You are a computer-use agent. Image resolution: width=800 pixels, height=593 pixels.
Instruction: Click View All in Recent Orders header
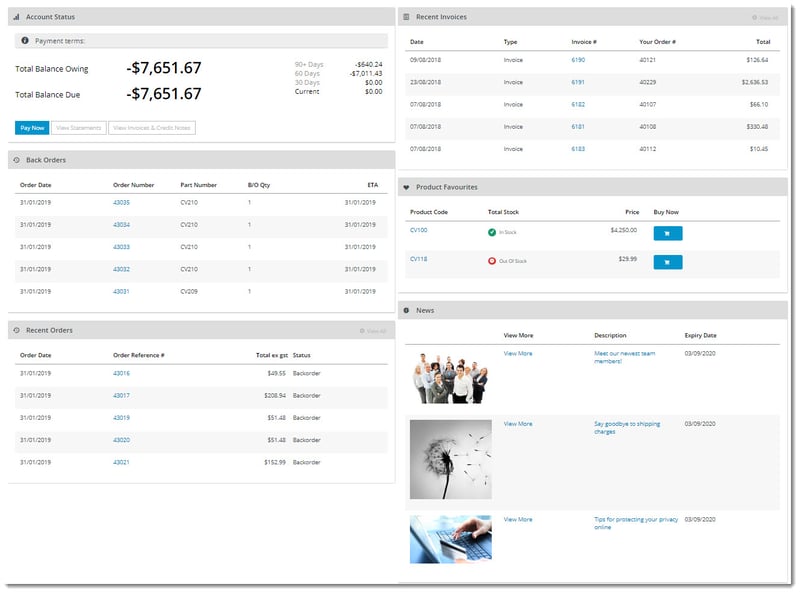373,331
